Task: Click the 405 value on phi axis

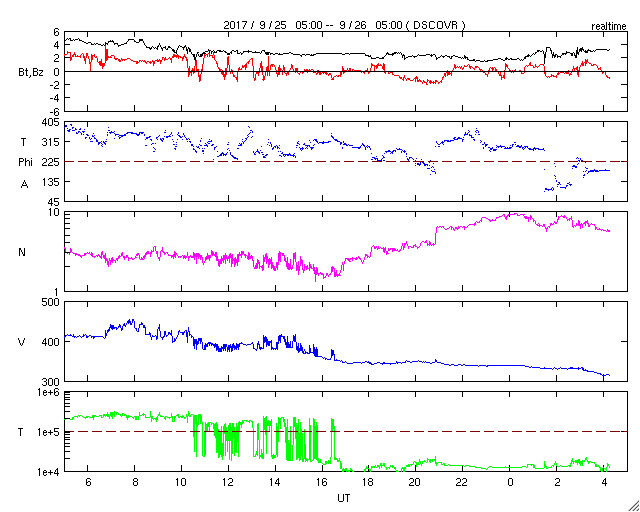Action: coord(49,122)
